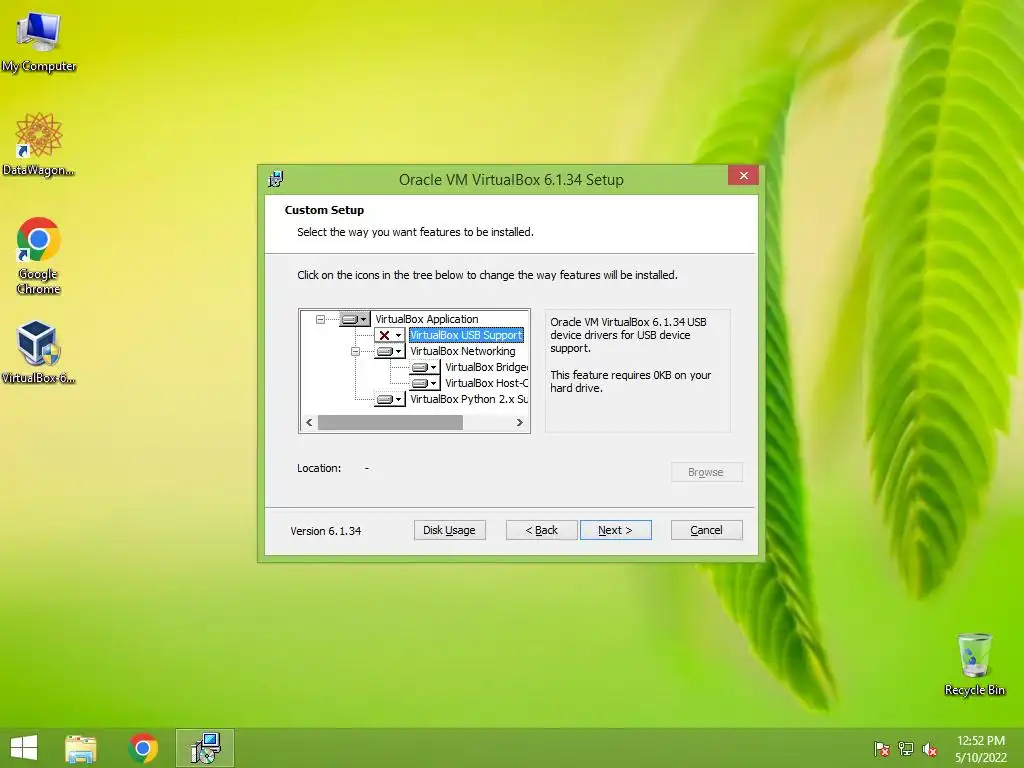Viewport: 1024px width, 768px height.
Task: Click the 'Location:' label
Action: click(319, 468)
